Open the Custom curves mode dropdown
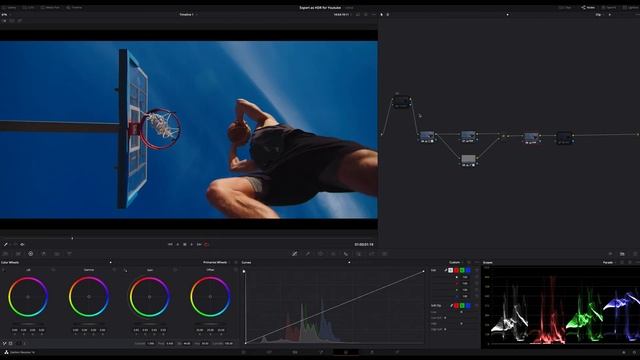This screenshot has height=360, width=640. pos(456,262)
